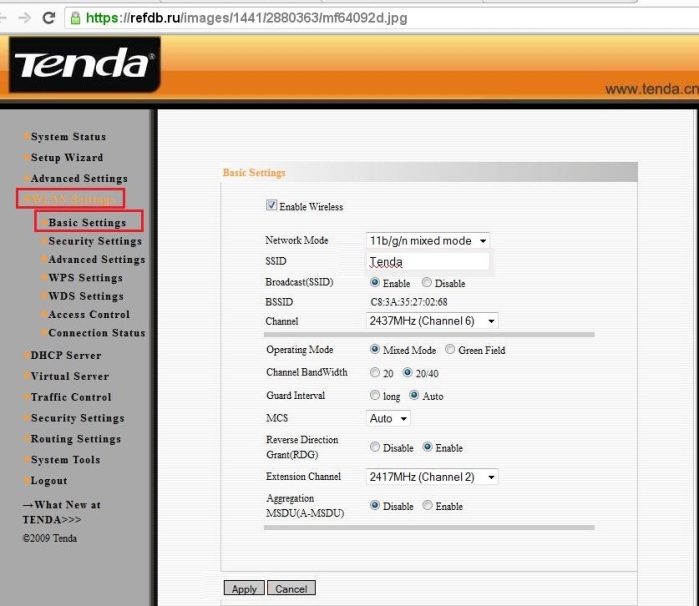This screenshot has height=606, width=699.
Task: Click the Apply button
Action: click(244, 588)
